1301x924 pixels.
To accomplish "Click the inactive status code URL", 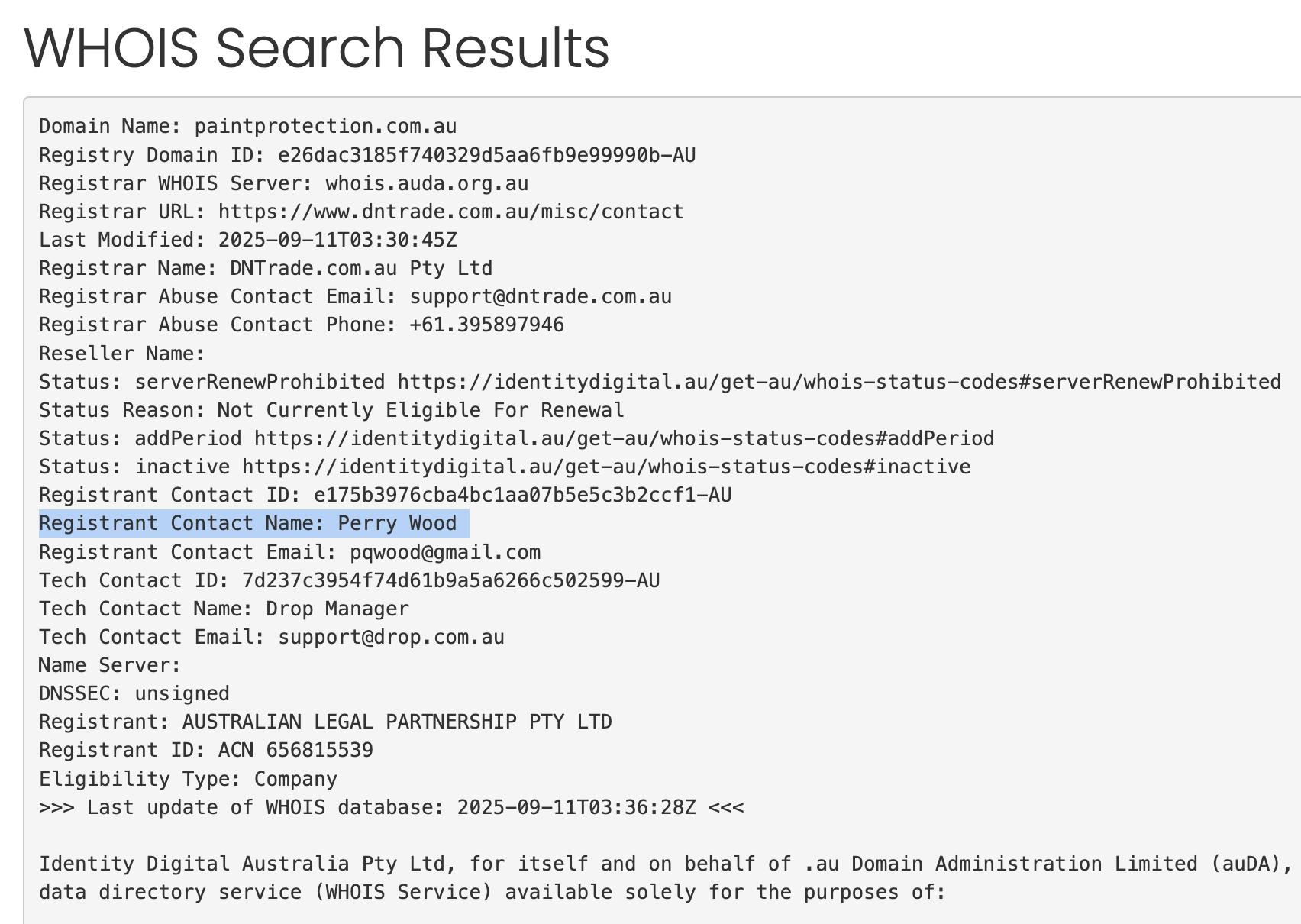I will (x=606, y=467).
